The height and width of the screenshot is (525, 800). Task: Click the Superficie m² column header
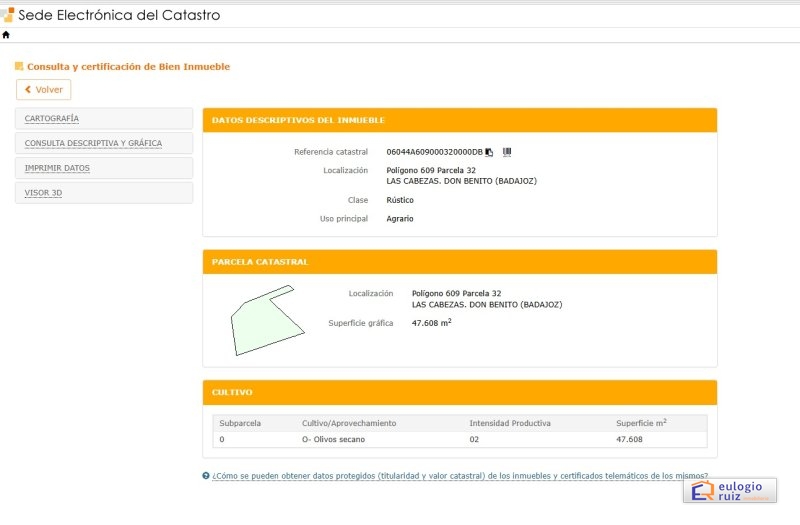(641, 422)
